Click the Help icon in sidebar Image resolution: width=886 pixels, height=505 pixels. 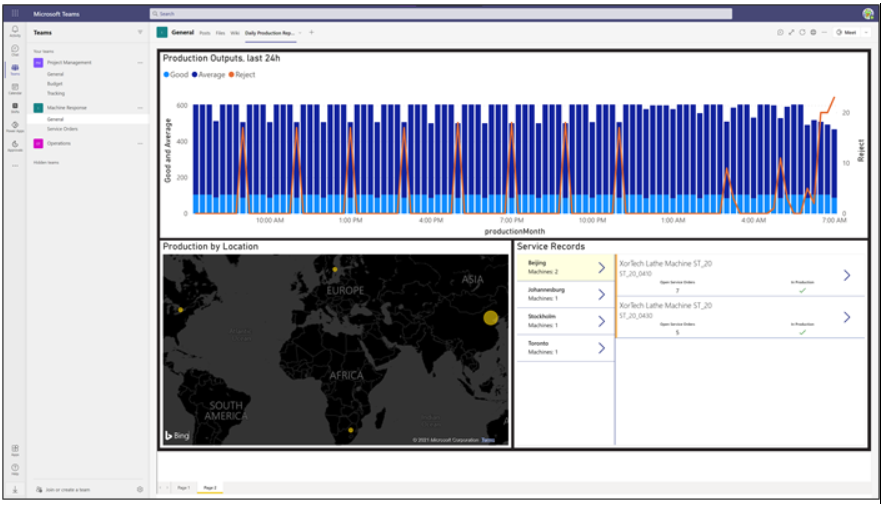coord(14,468)
